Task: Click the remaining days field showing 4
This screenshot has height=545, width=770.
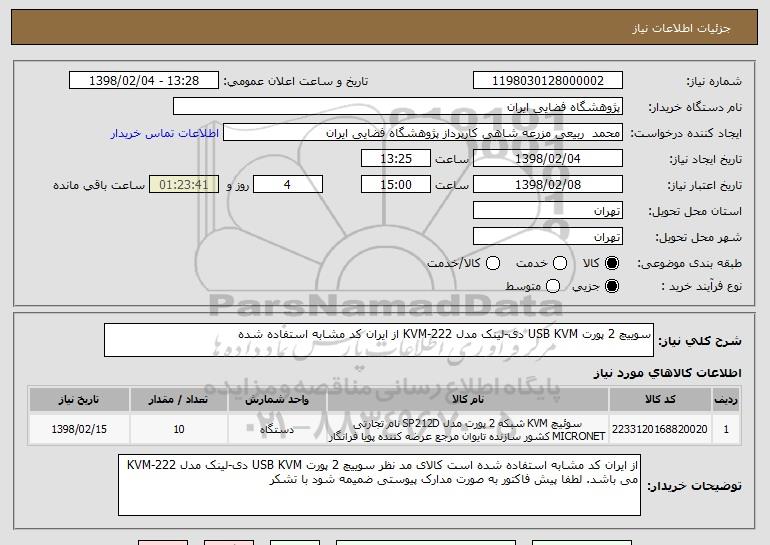Action: pyautogui.click(x=288, y=185)
